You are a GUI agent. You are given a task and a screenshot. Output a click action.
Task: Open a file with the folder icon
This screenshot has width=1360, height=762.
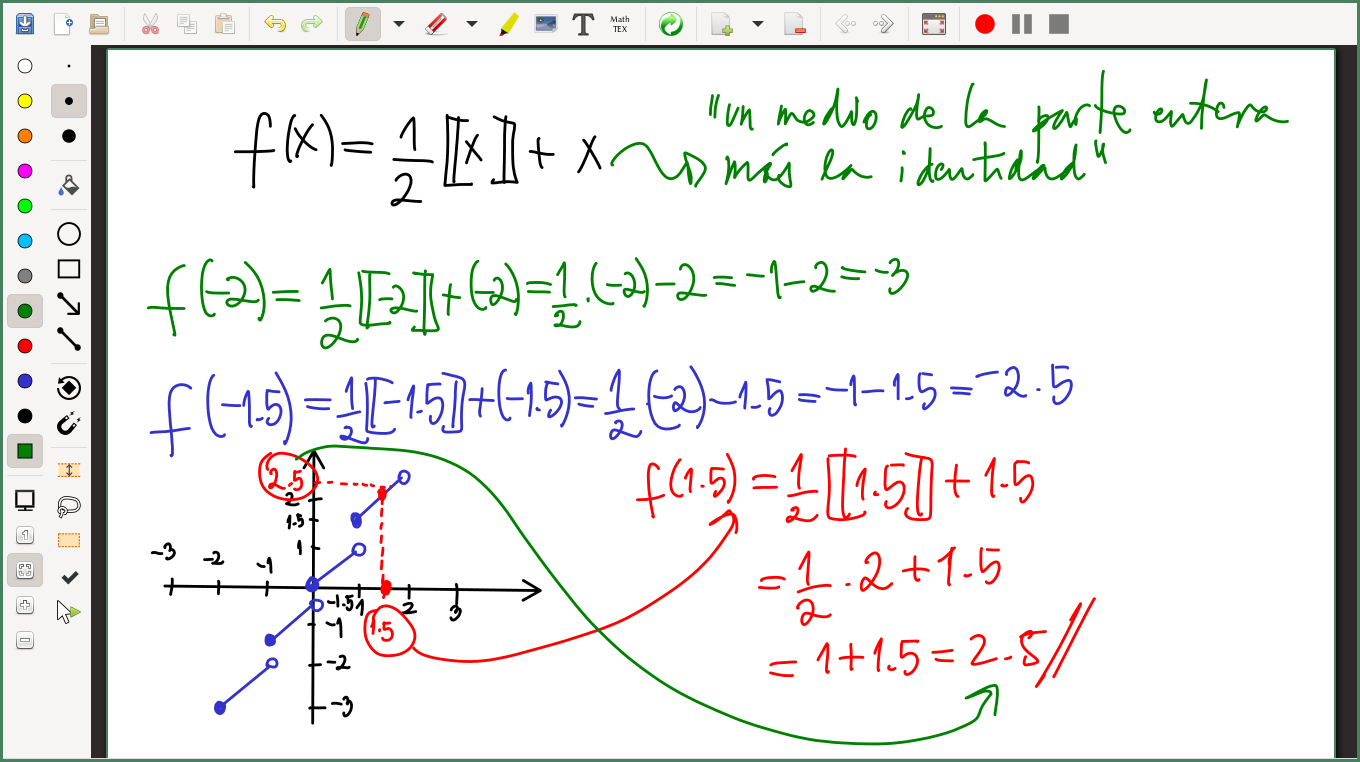[x=99, y=24]
